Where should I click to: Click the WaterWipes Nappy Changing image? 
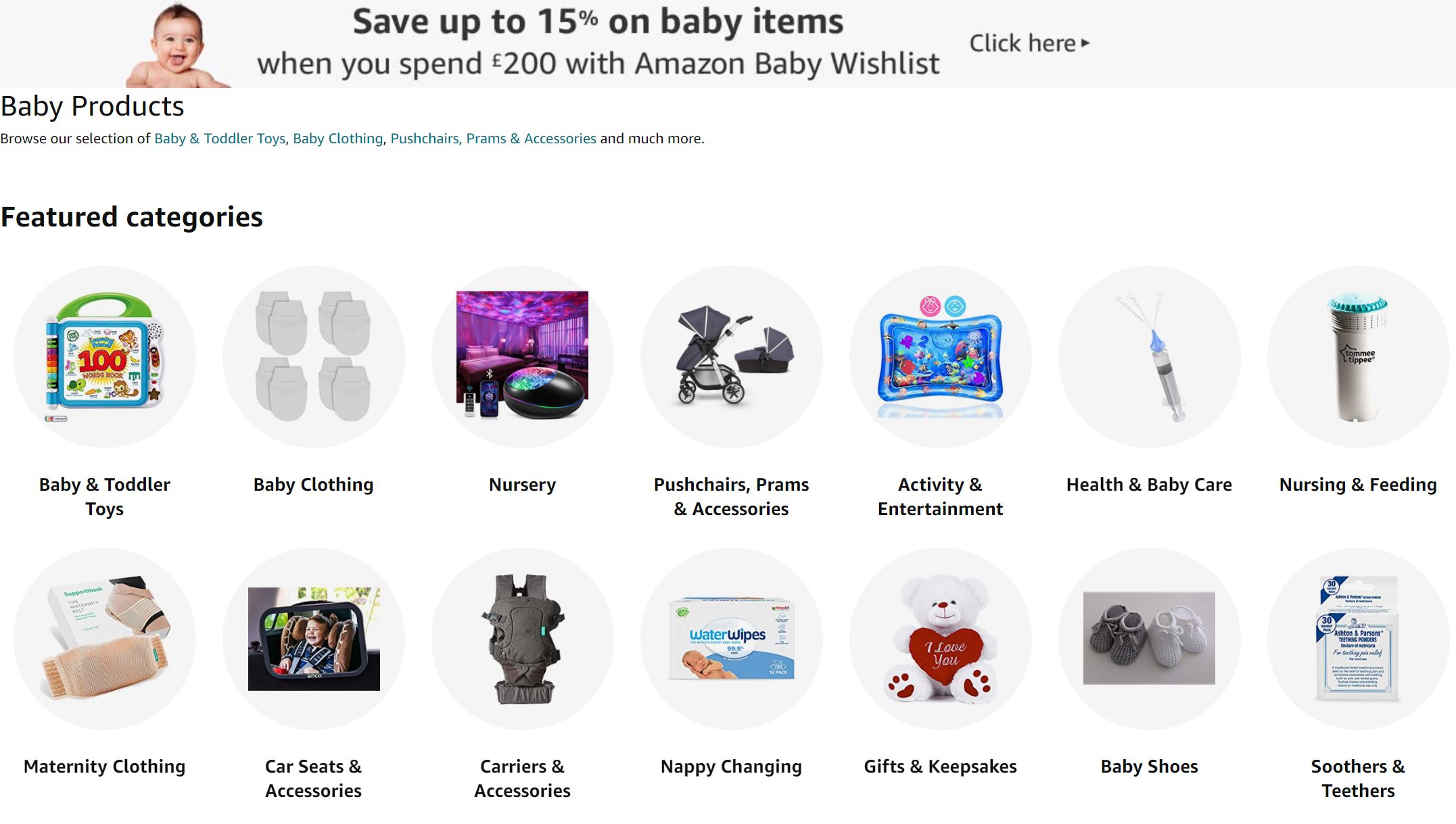731,639
